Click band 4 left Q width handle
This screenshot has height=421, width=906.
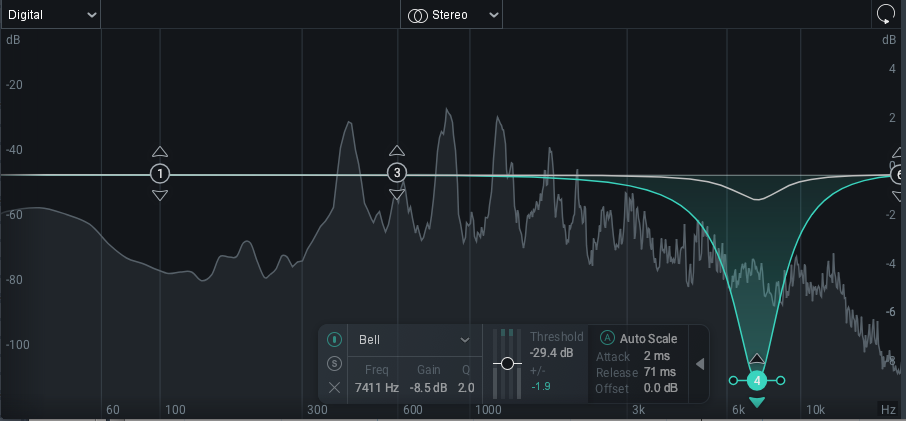734,381
